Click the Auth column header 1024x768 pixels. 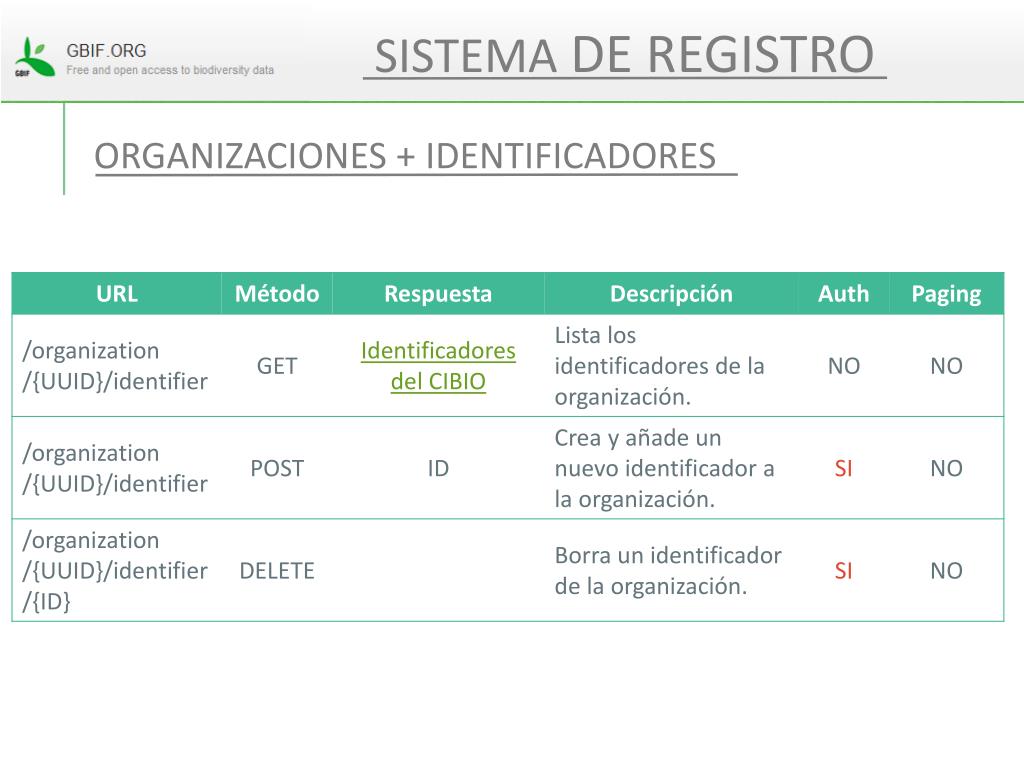[x=844, y=294]
